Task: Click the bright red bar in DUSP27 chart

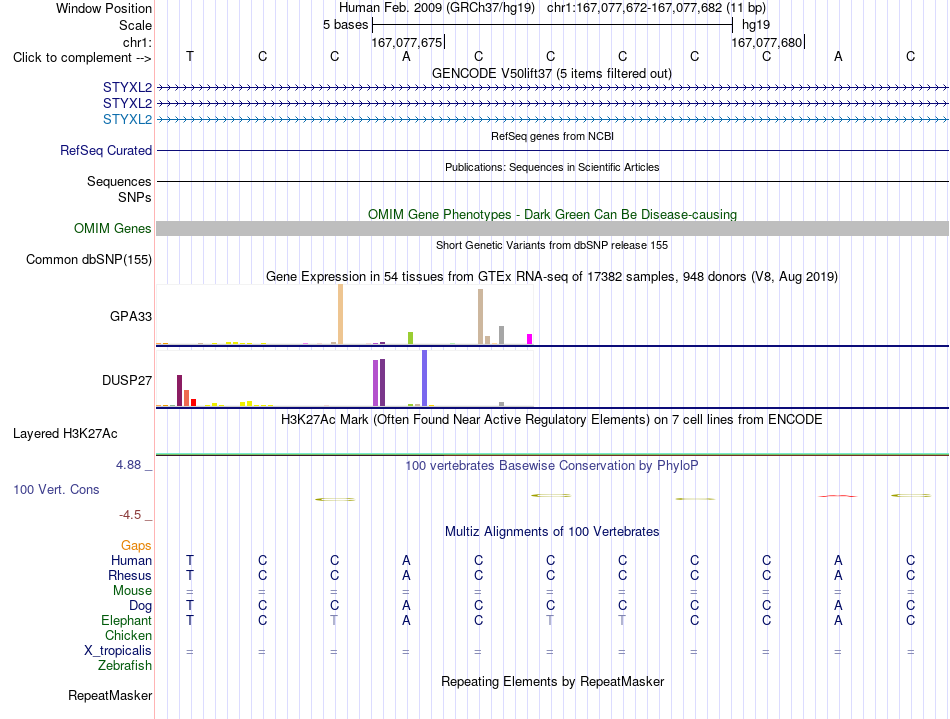Action: pyautogui.click(x=193, y=402)
